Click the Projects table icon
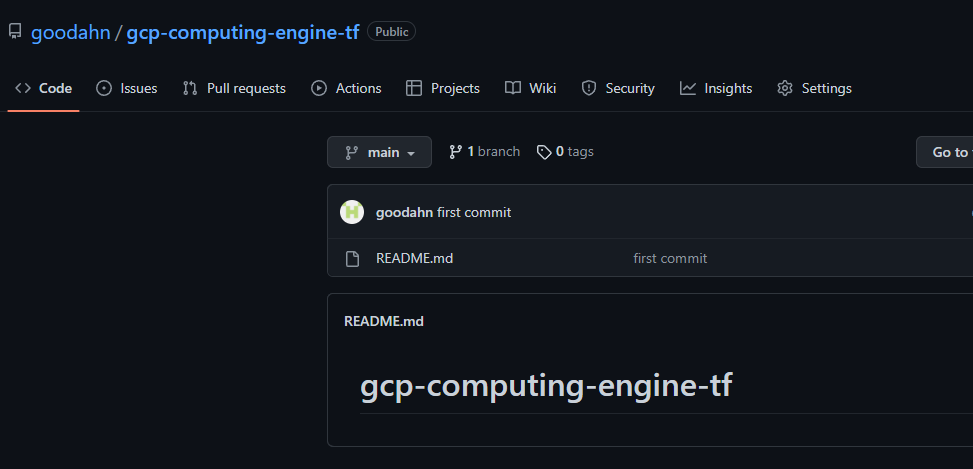Screen dimensions: 973x469 coord(414,89)
